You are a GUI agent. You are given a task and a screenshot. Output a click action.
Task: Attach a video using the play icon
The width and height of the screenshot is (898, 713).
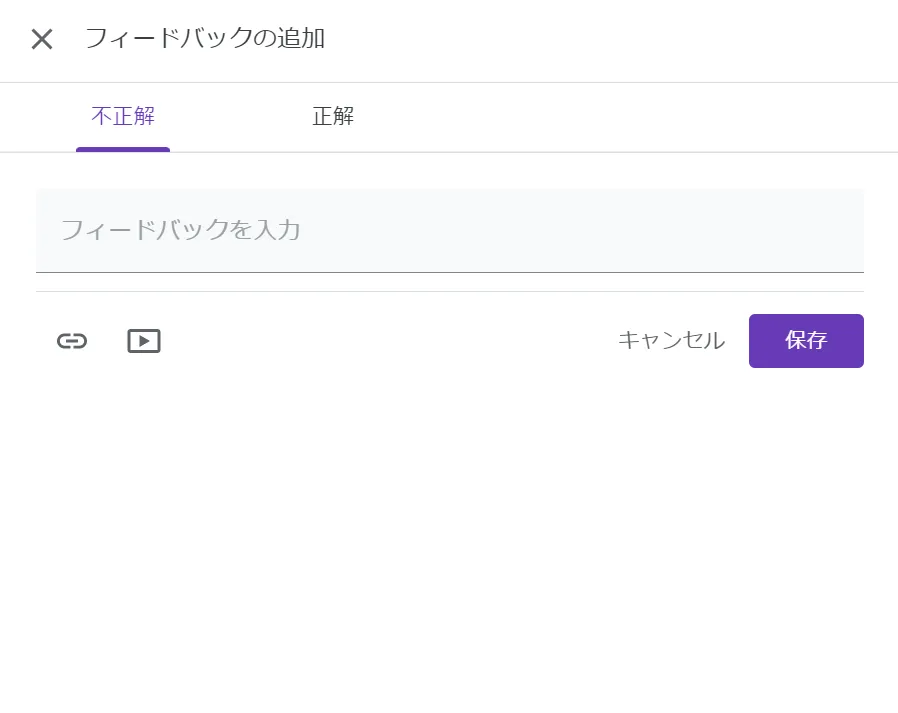tap(144, 341)
